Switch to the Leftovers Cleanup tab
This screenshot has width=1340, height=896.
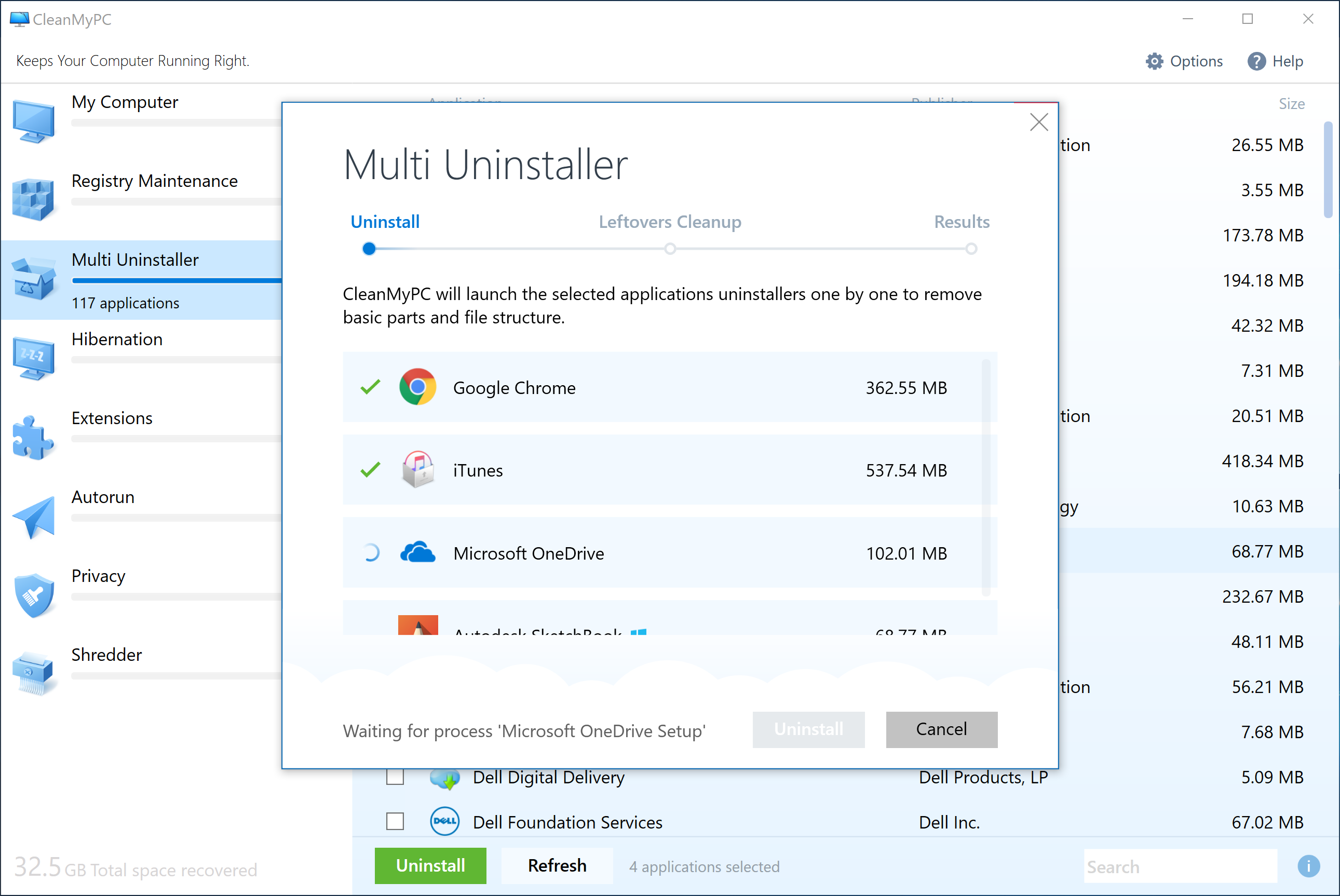pos(668,222)
